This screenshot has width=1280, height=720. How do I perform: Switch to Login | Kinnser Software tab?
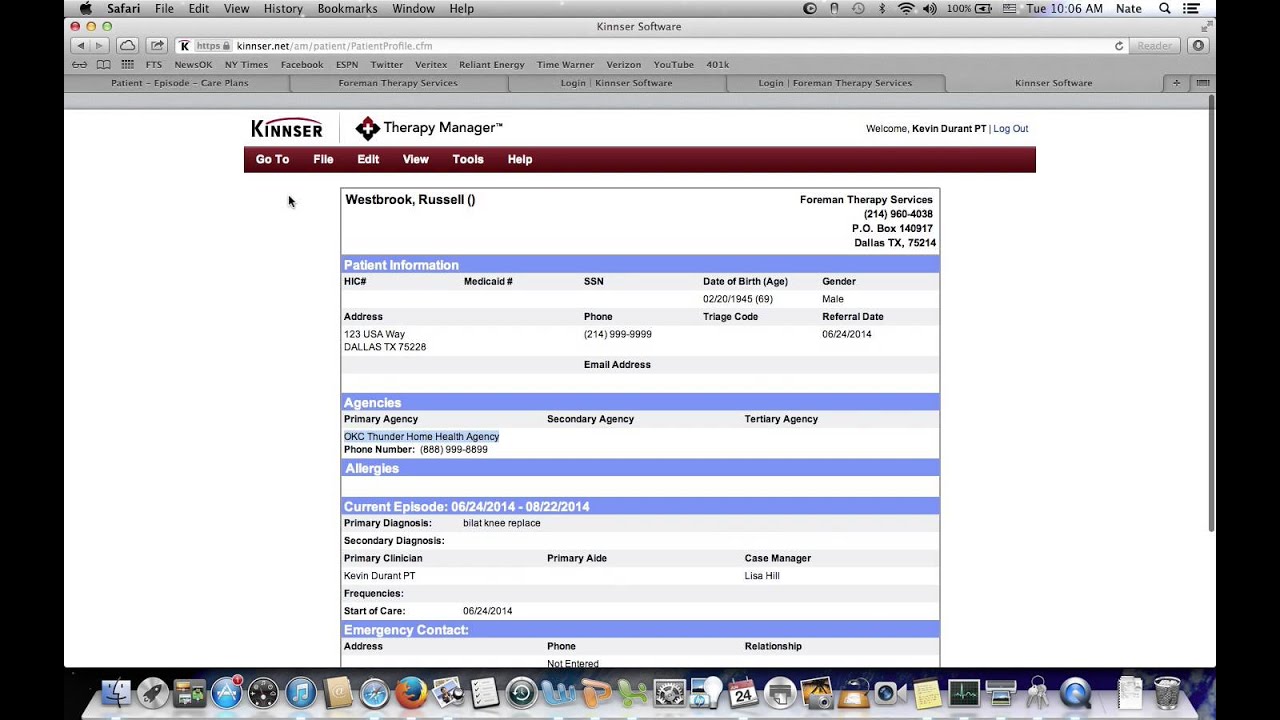point(617,83)
